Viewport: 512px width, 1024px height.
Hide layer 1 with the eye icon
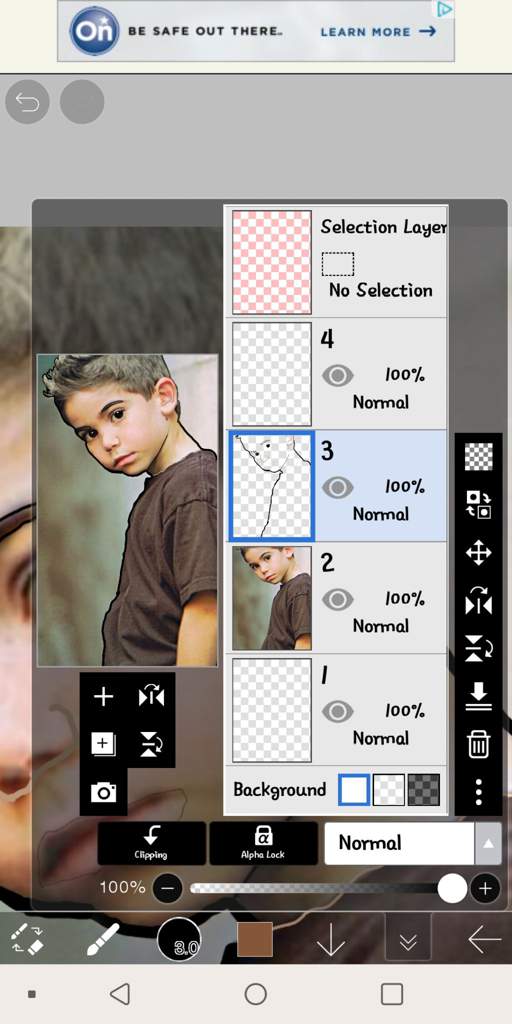tap(338, 711)
